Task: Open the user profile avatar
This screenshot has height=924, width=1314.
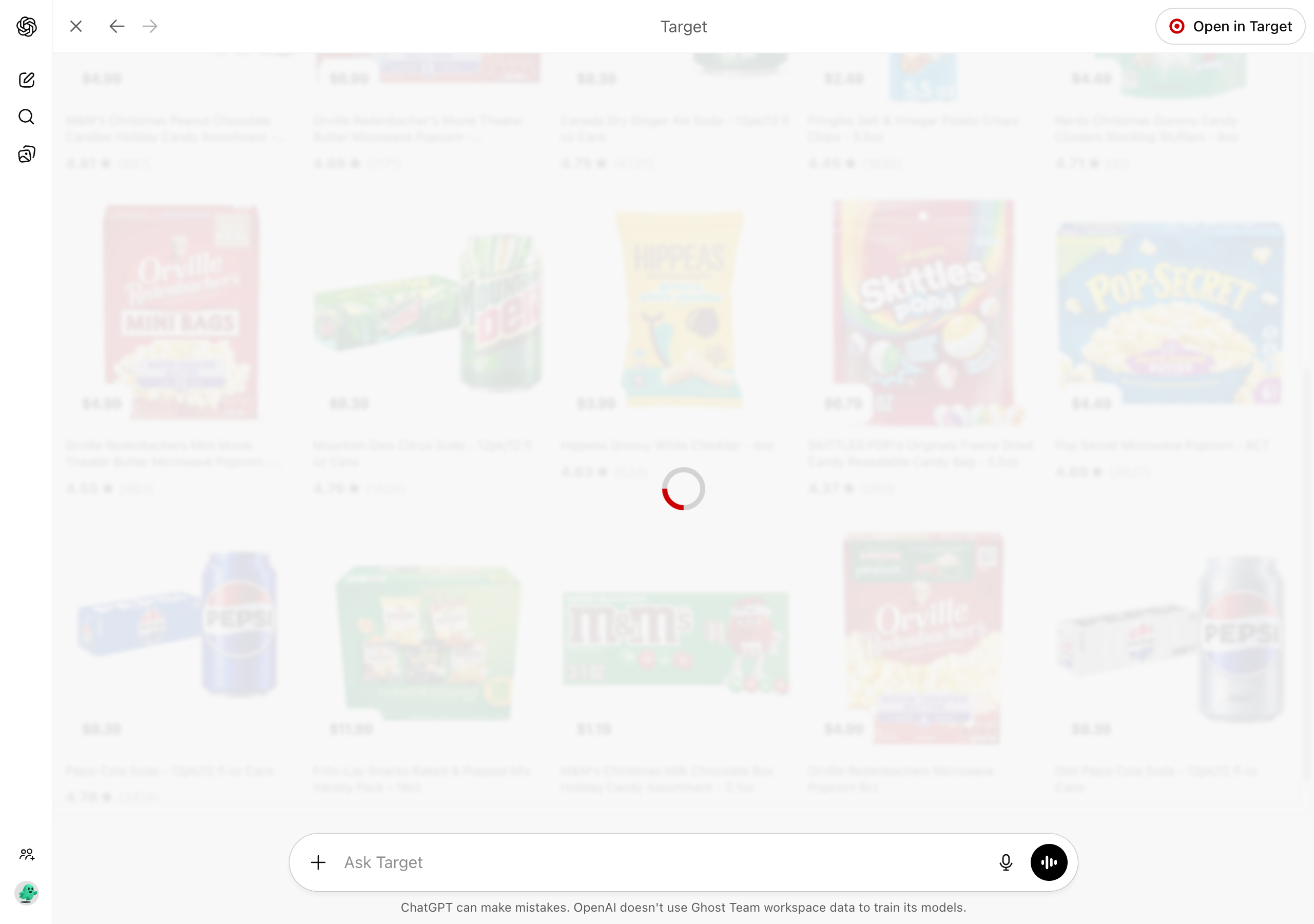Action: point(26,893)
